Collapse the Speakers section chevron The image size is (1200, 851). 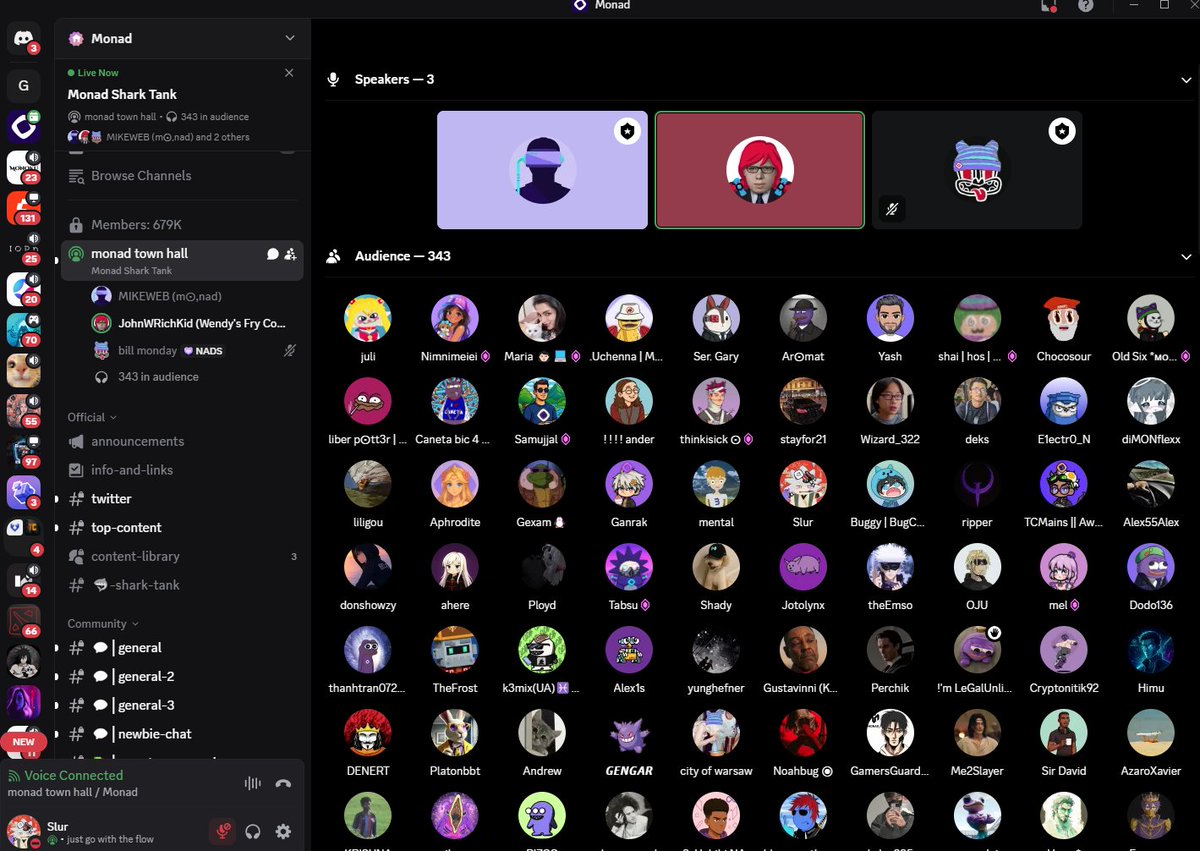pyautogui.click(x=1186, y=79)
